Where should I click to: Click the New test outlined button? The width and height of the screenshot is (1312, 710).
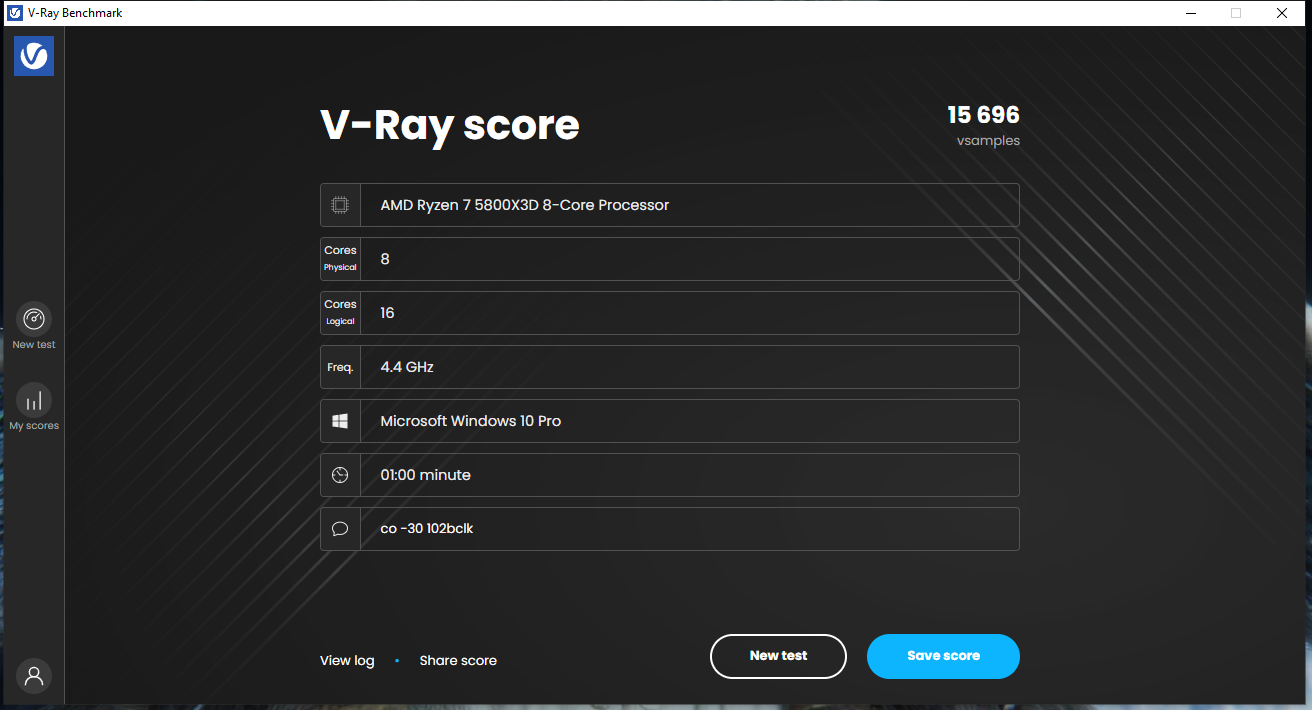778,656
